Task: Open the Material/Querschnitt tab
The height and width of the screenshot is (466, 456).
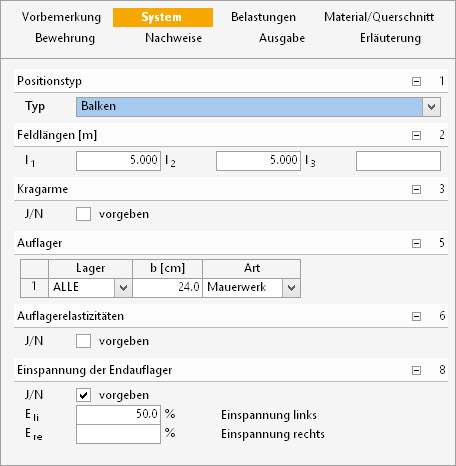Action: pyautogui.click(x=379, y=17)
